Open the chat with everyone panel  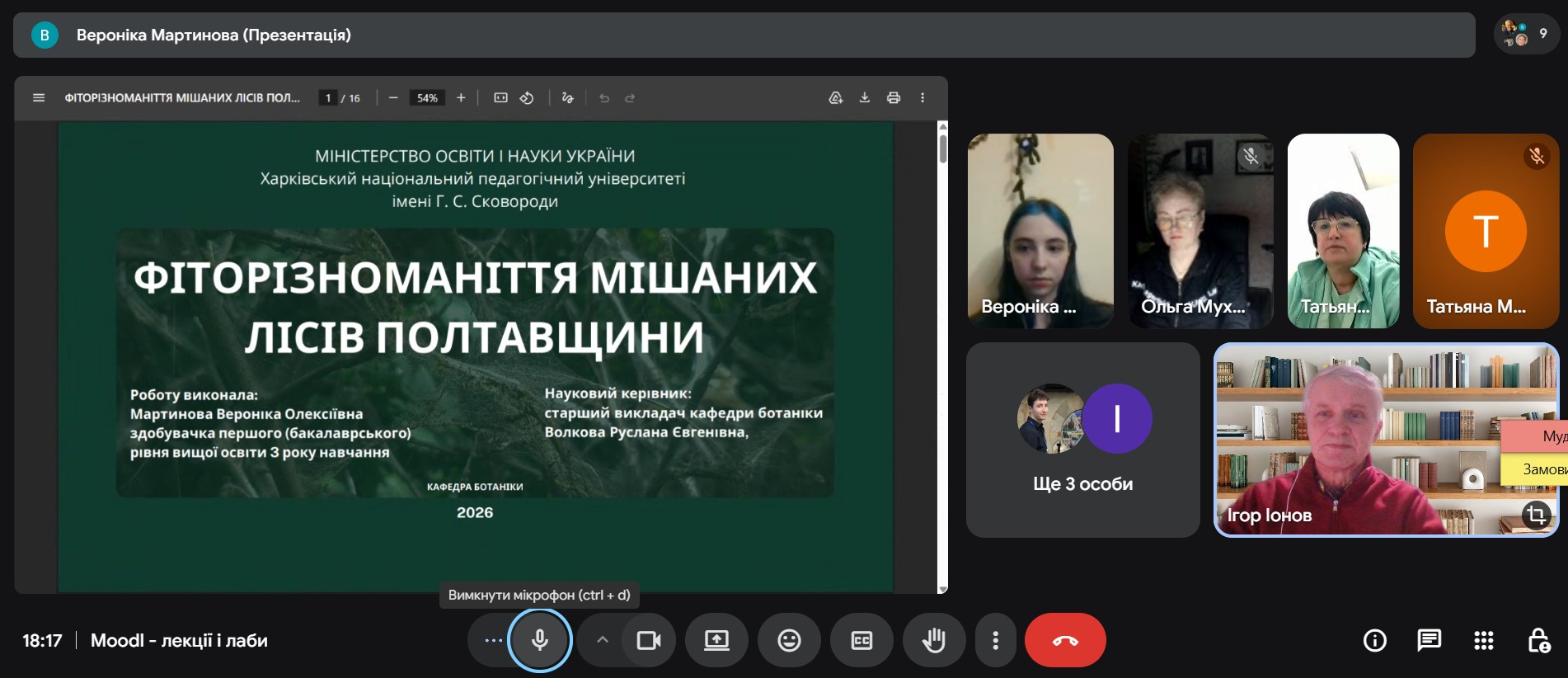pos(1429,640)
